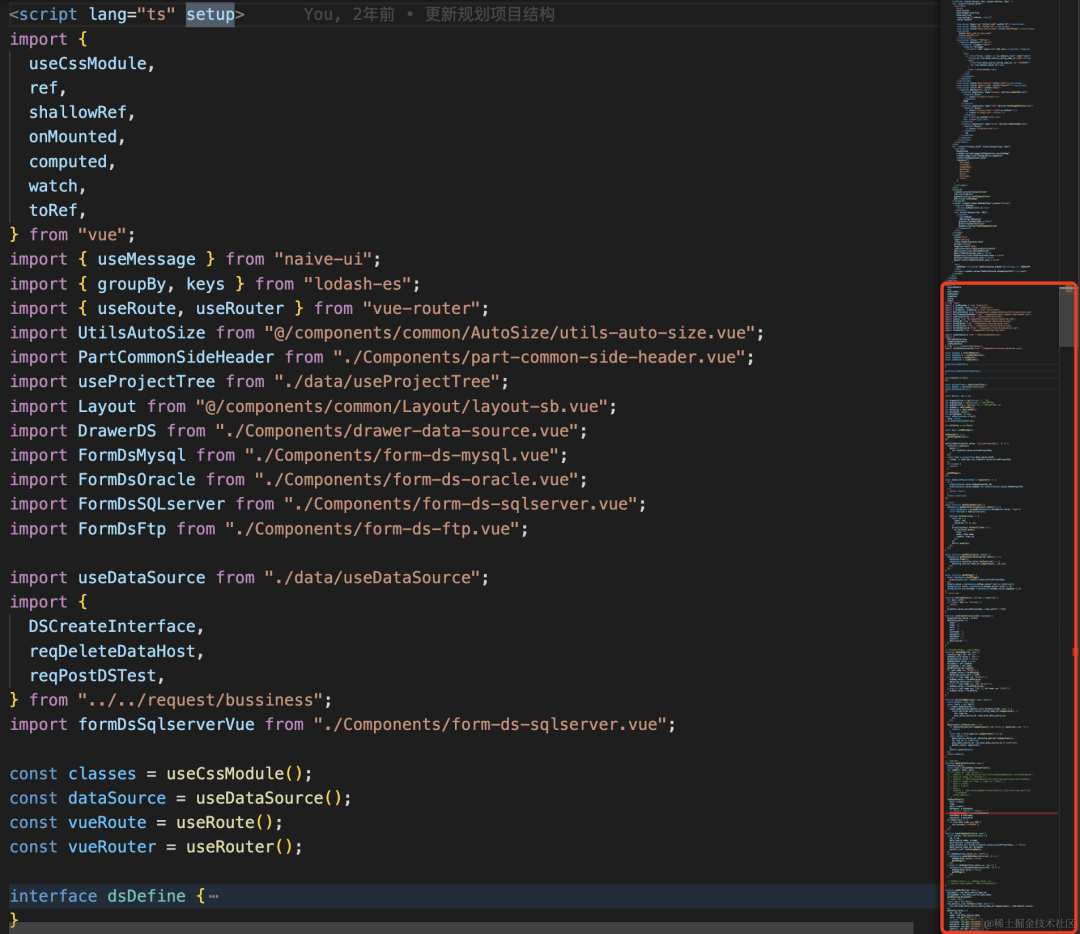Select the highlighted setup attribute
This screenshot has width=1080, height=934.
(210, 14)
